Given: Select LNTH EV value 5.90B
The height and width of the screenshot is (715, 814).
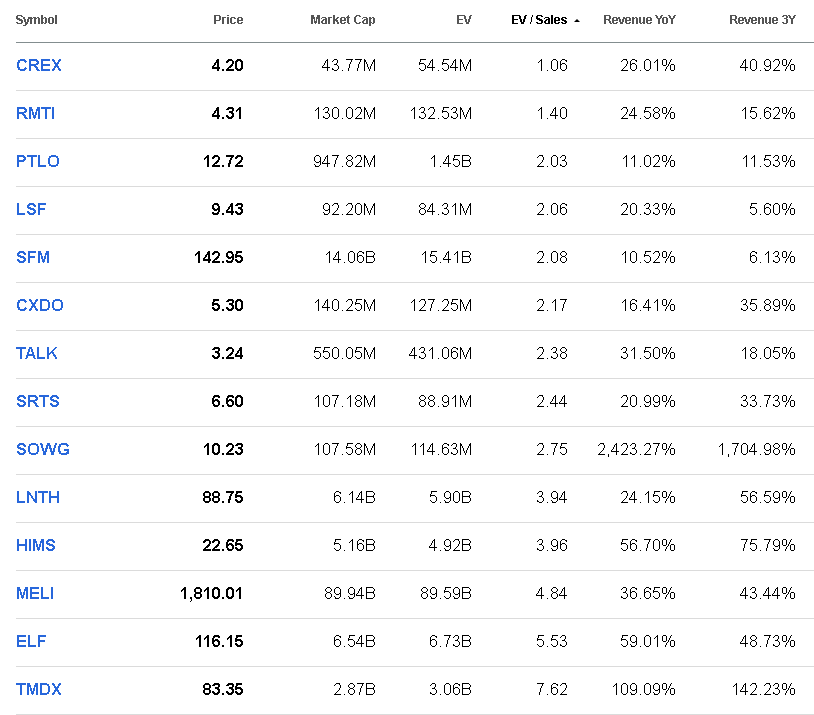Looking at the screenshot, I should tap(450, 497).
